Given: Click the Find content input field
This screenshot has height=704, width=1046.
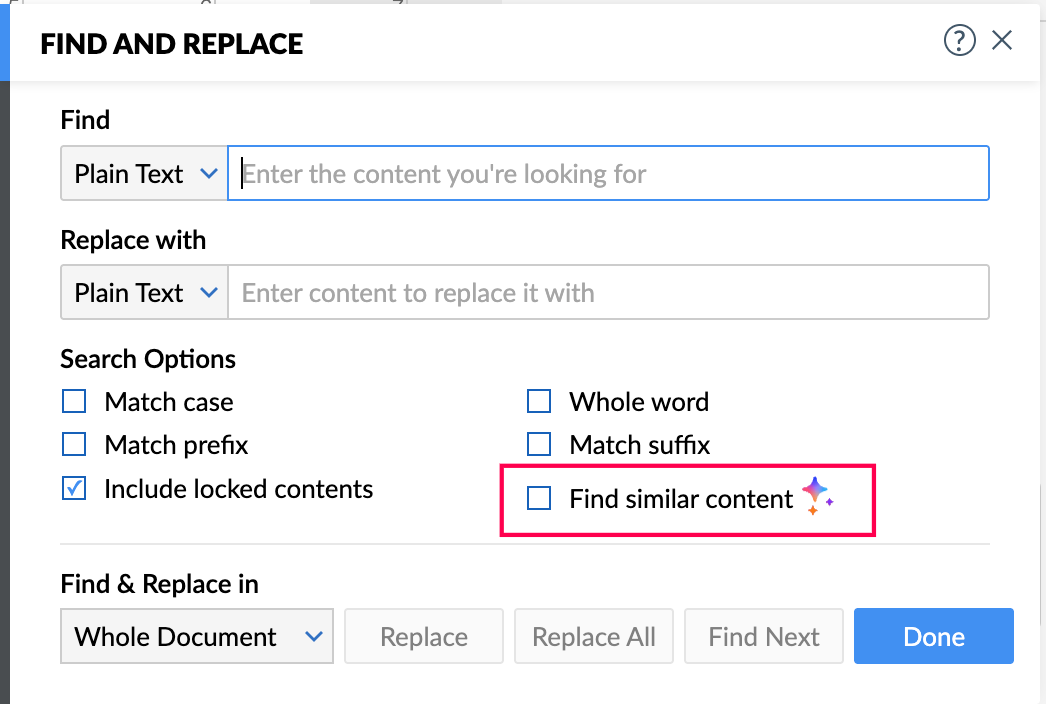Looking at the screenshot, I should [608, 174].
